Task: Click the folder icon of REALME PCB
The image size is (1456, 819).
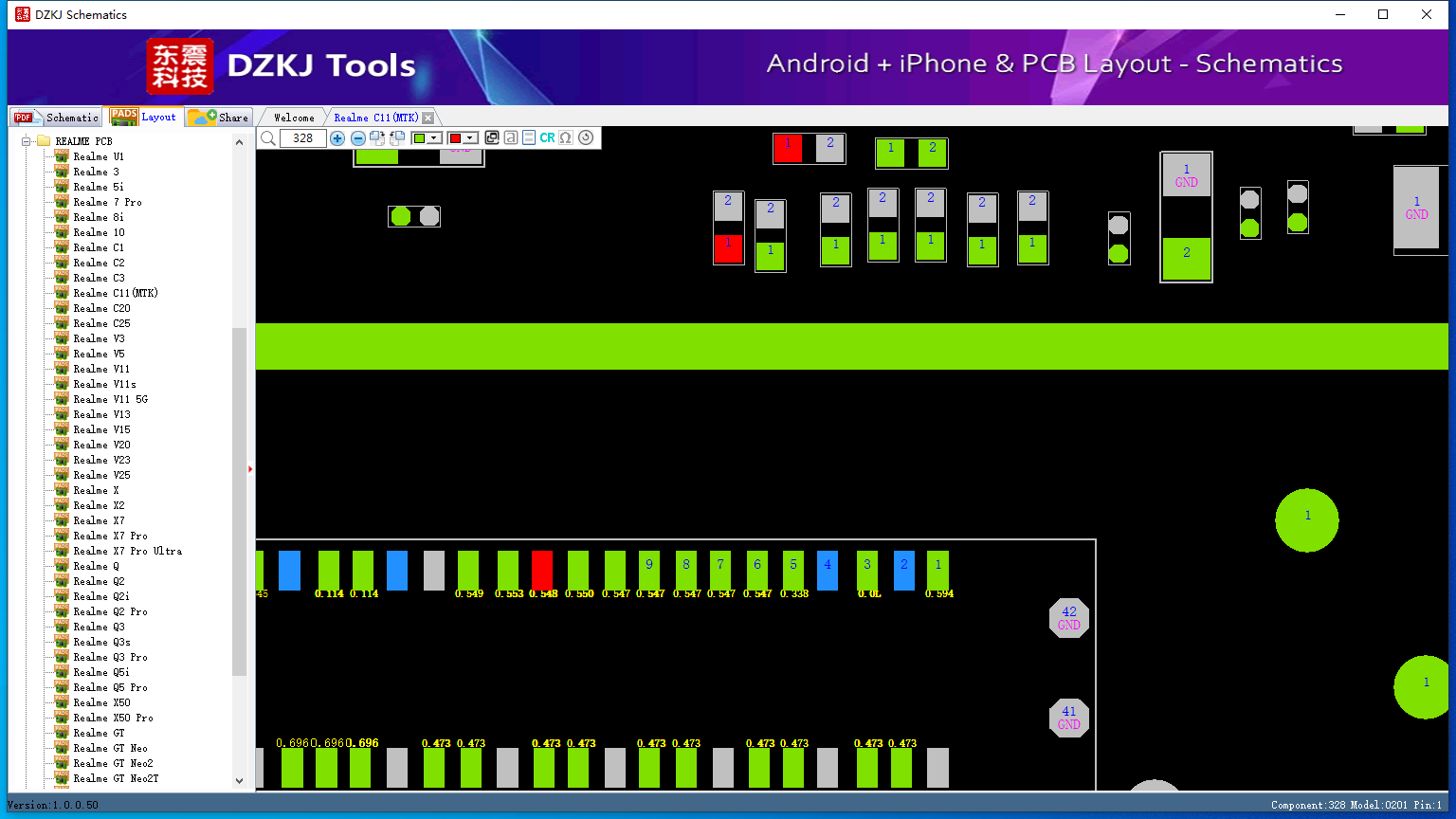Action: [44, 141]
